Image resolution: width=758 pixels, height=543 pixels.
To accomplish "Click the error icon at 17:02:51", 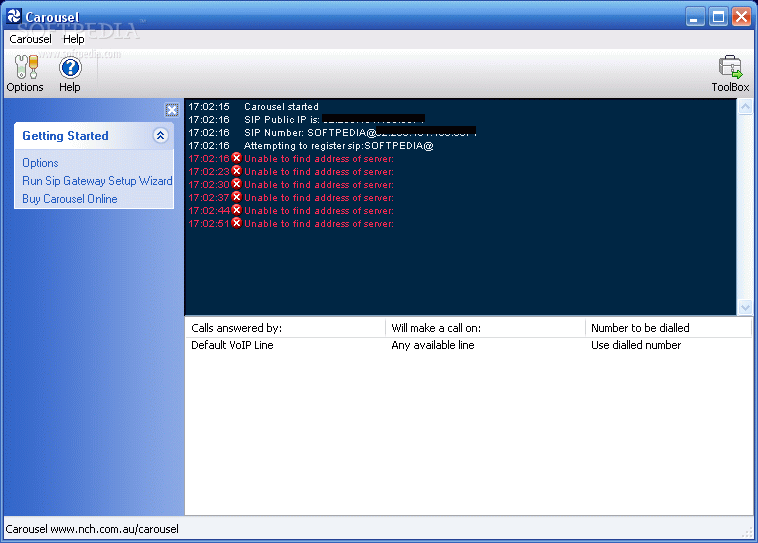I will coord(236,223).
